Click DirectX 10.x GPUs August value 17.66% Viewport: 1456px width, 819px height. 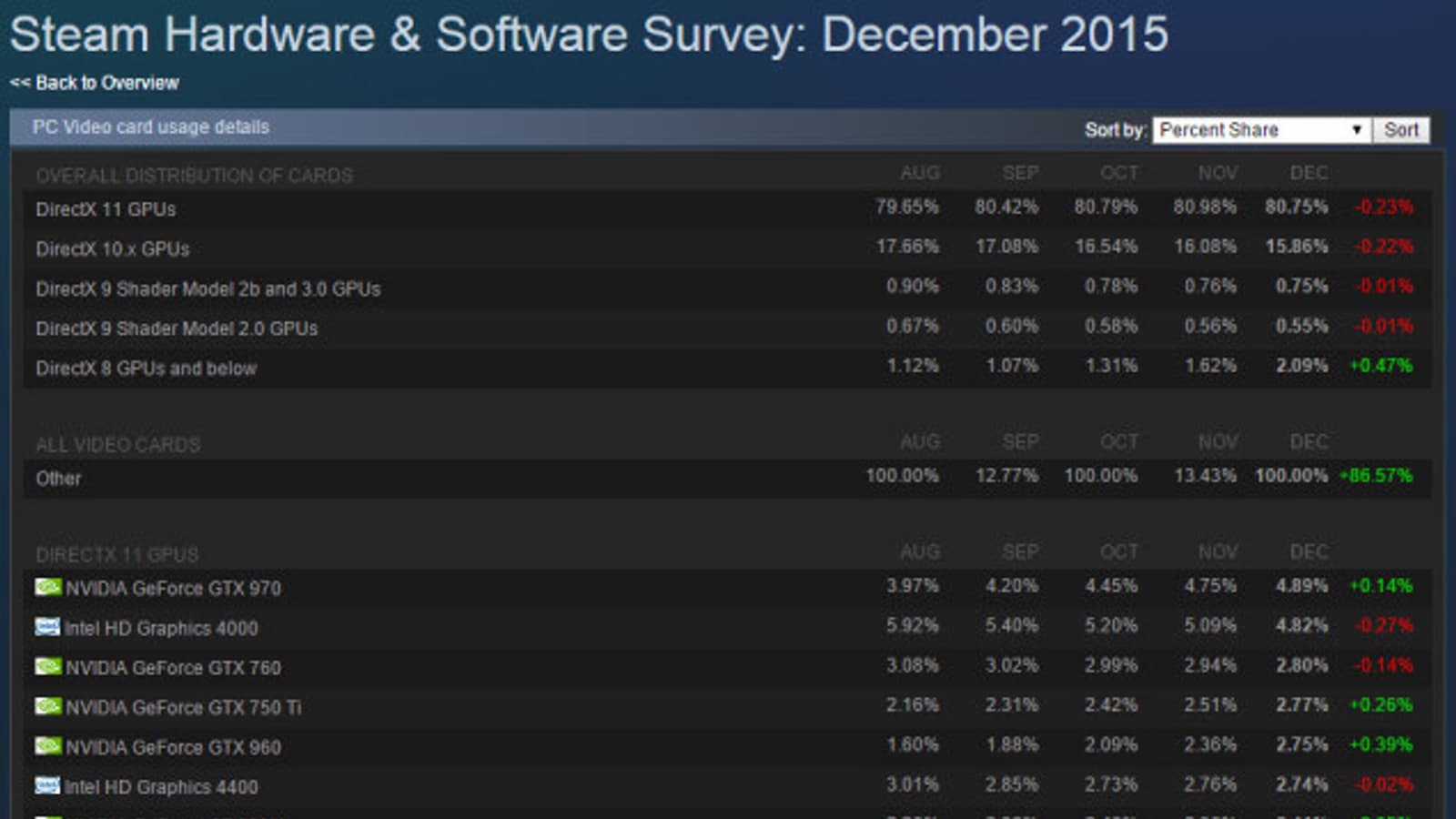coord(907,247)
